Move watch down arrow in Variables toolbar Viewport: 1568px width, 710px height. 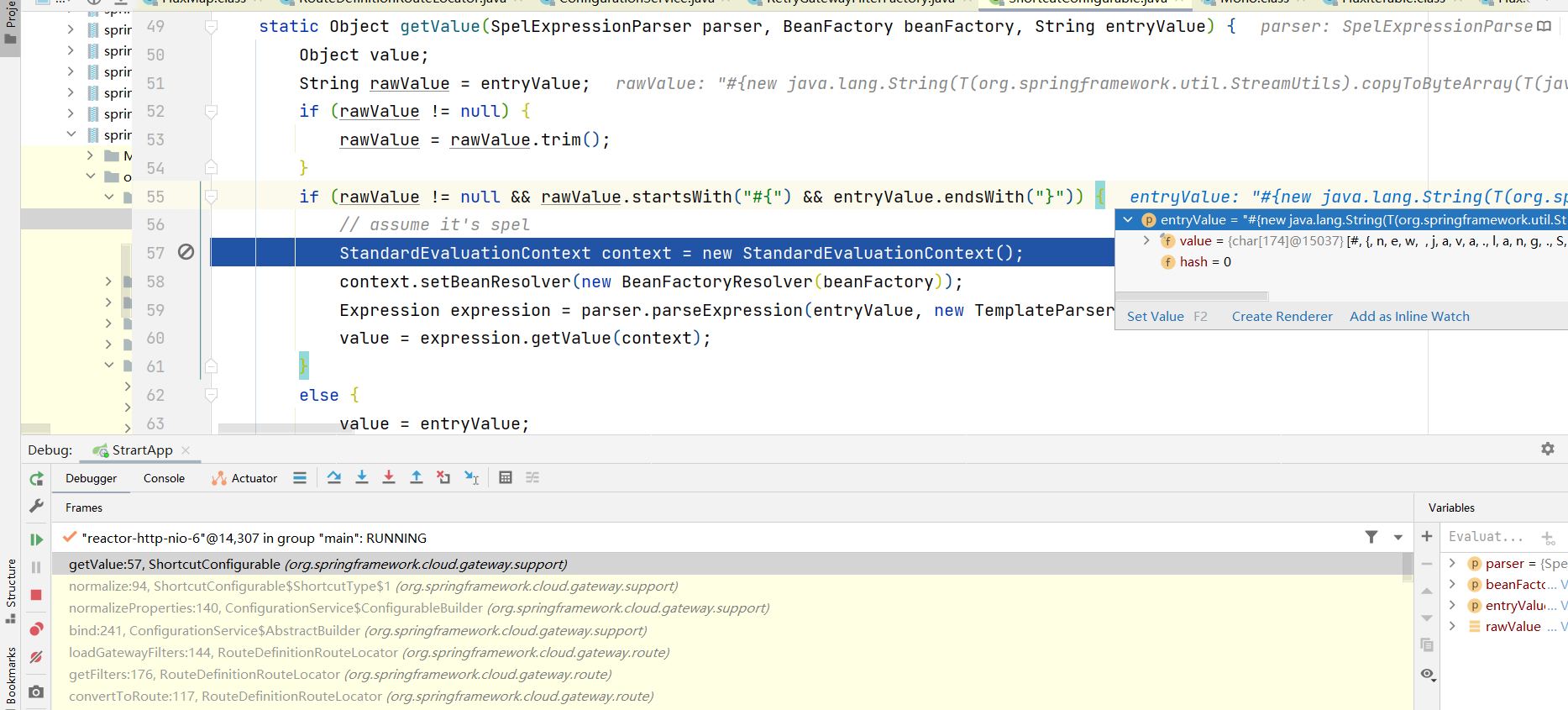tap(1427, 618)
